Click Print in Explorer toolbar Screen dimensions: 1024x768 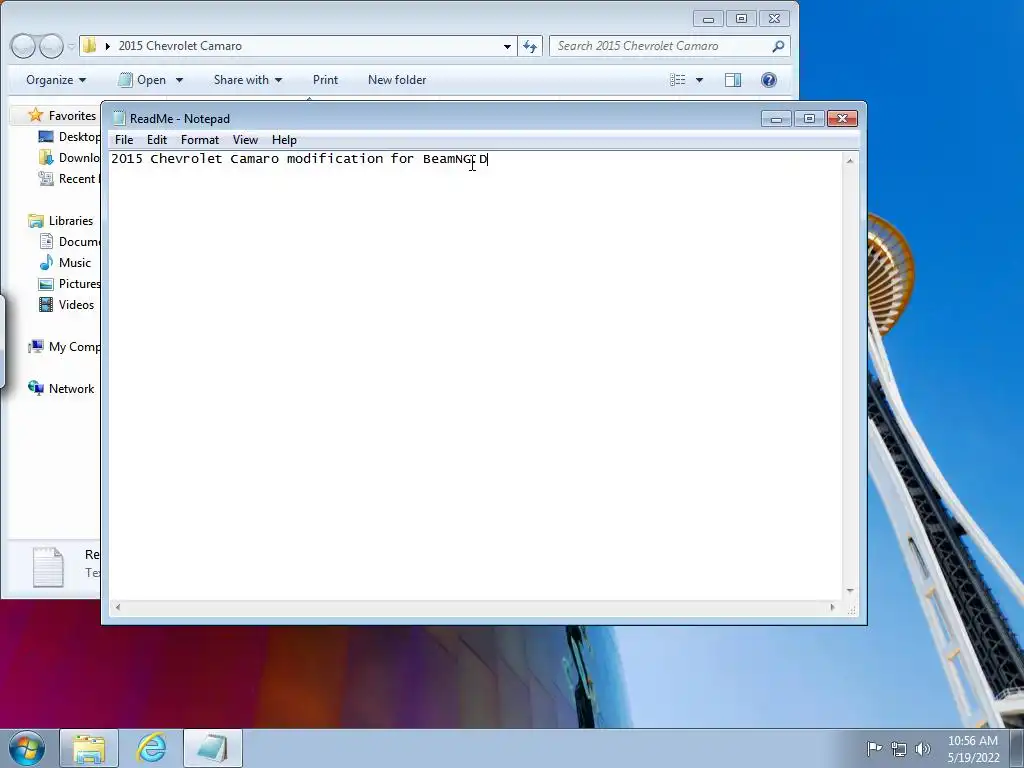325,80
